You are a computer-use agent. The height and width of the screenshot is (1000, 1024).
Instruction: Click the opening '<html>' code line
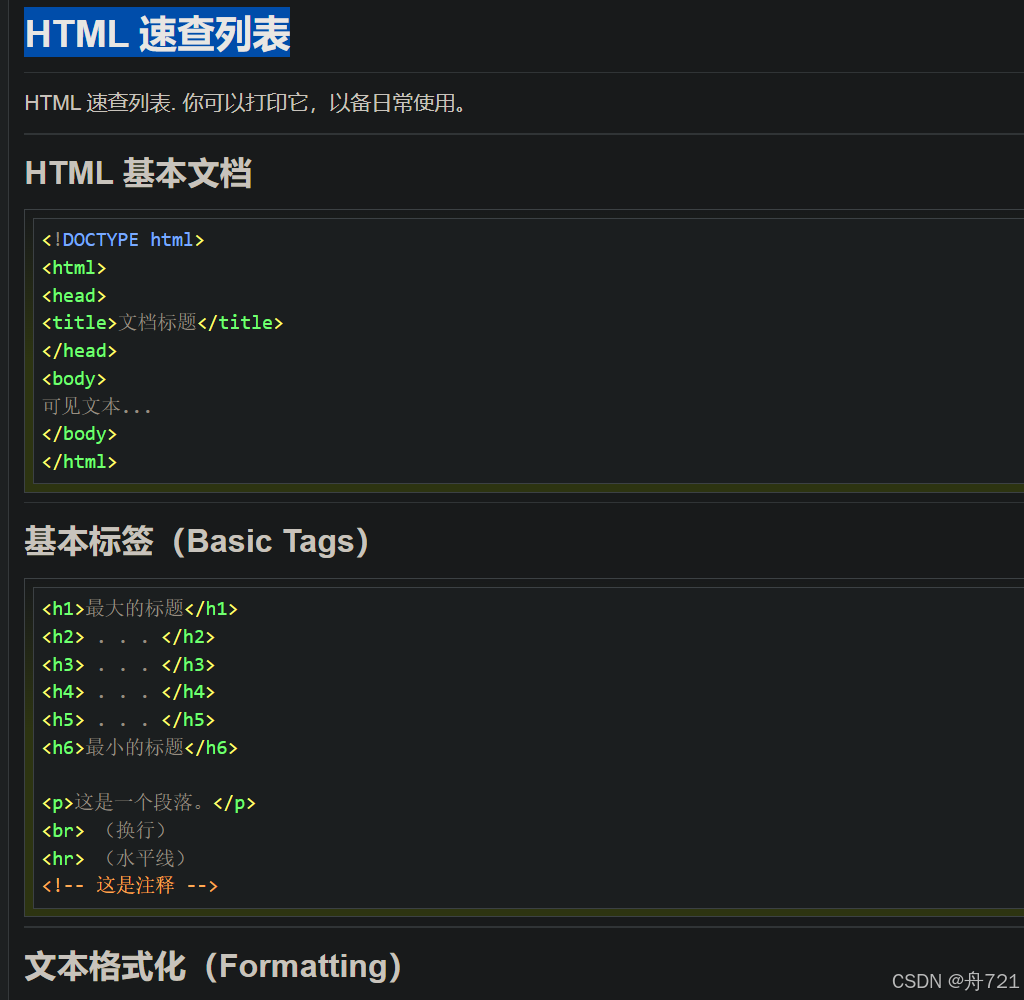(74, 268)
